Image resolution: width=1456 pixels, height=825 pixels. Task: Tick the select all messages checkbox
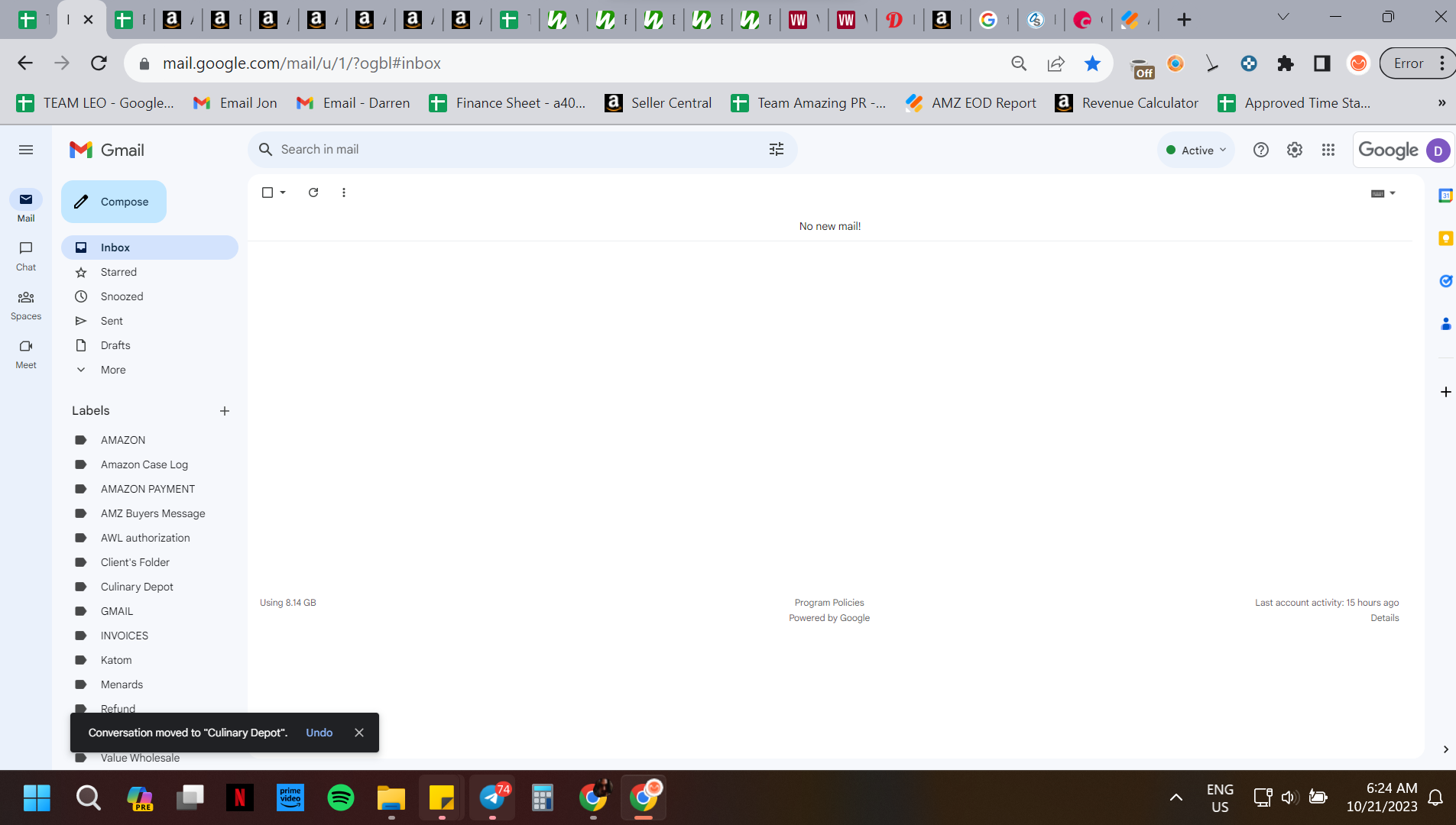point(268,192)
